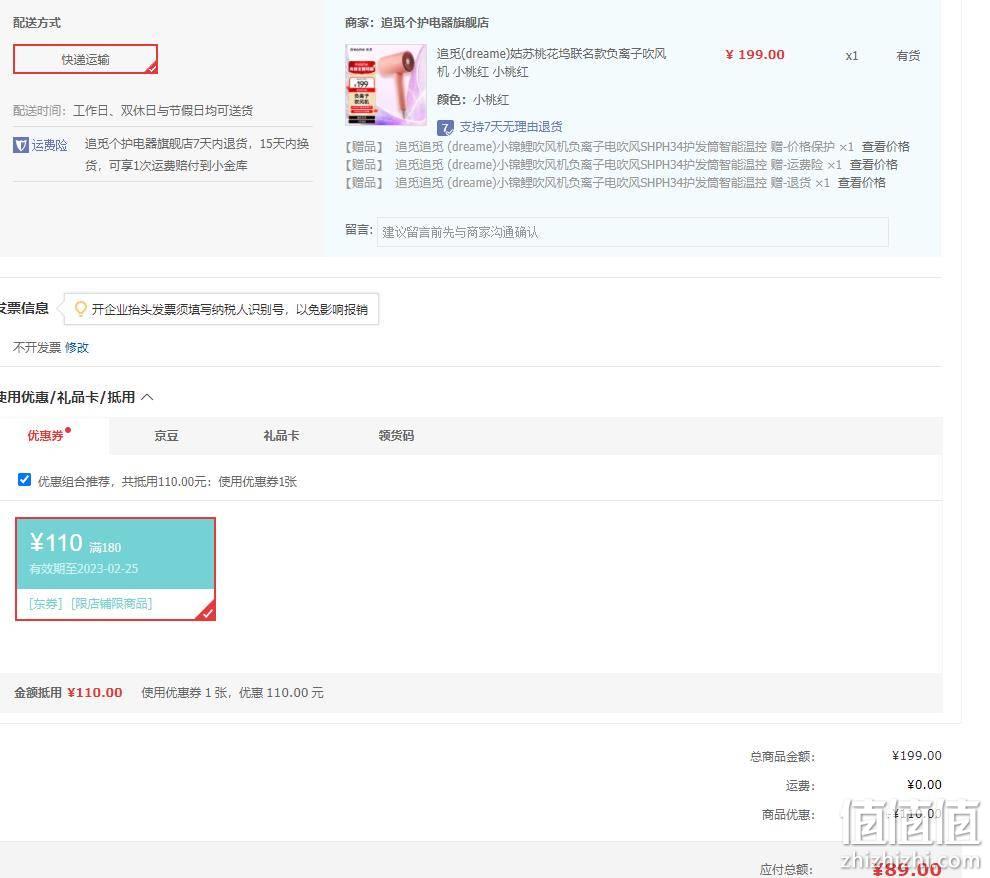Click the 运费险 label text
Screen dimensions: 990x878
(x=50, y=145)
